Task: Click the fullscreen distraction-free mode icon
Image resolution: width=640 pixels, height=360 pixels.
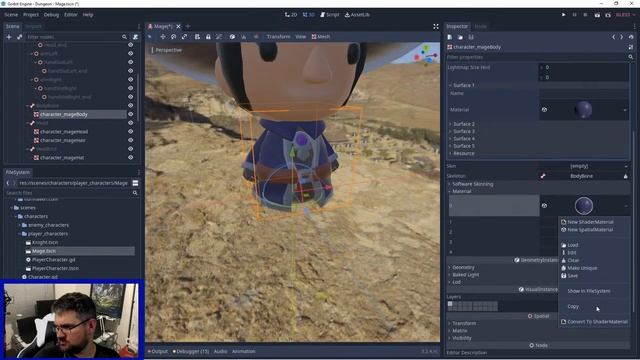Action: click(x=436, y=26)
